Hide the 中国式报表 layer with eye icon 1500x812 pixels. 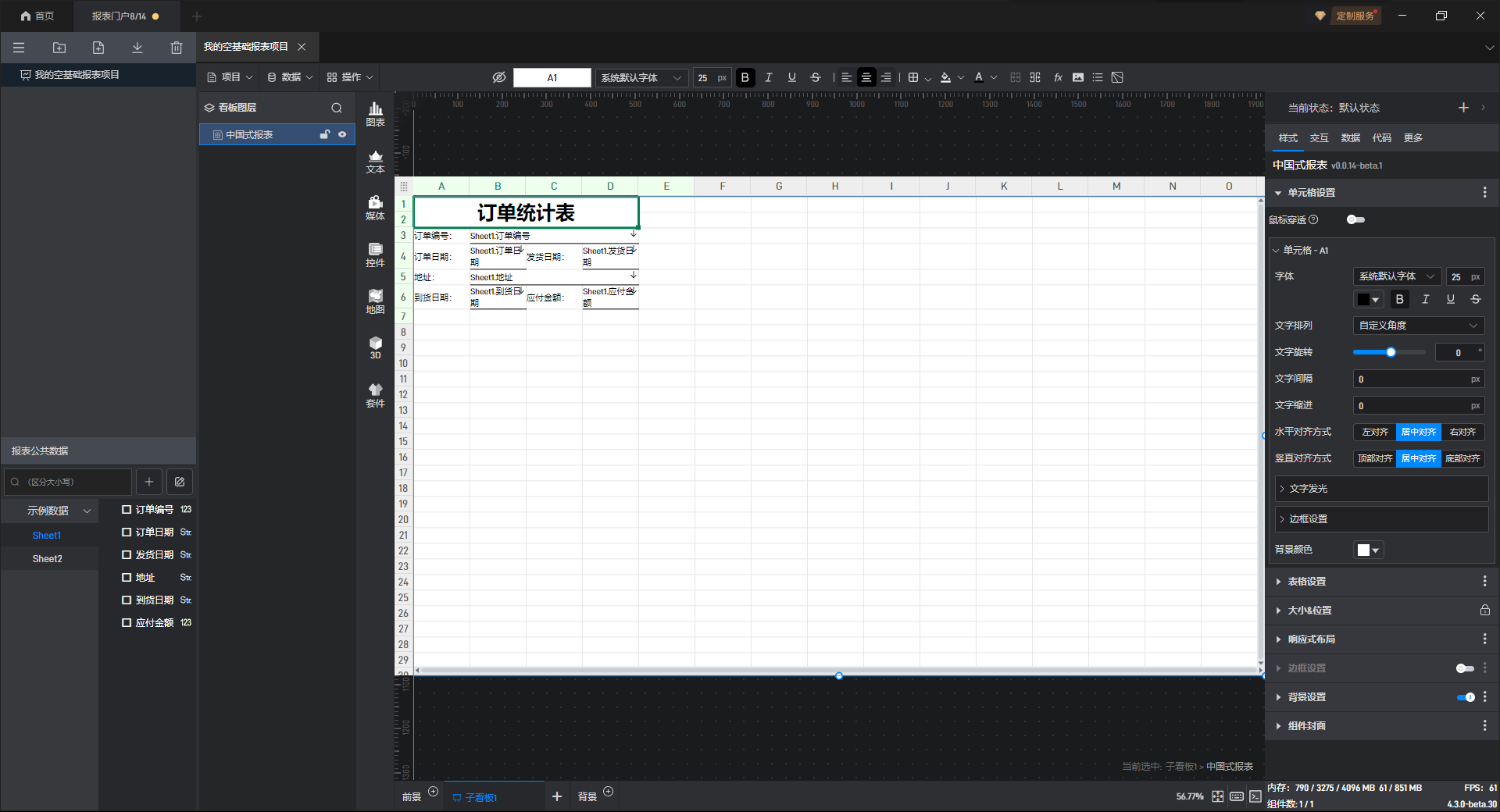342,135
